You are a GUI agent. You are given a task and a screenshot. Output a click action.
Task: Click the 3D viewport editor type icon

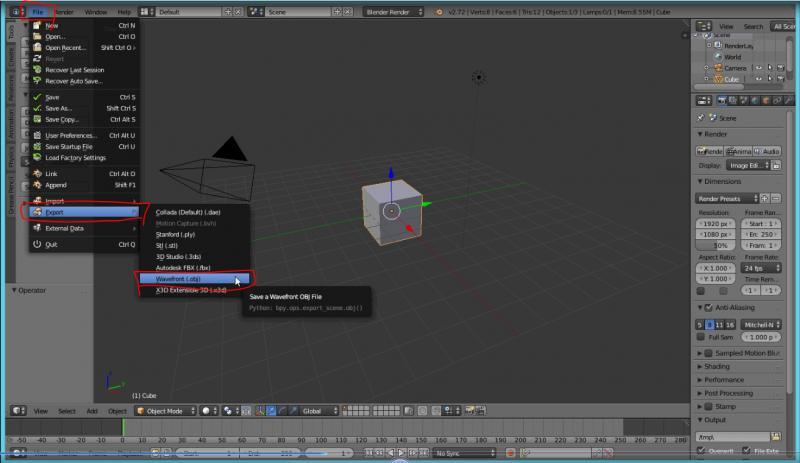tap(16, 410)
